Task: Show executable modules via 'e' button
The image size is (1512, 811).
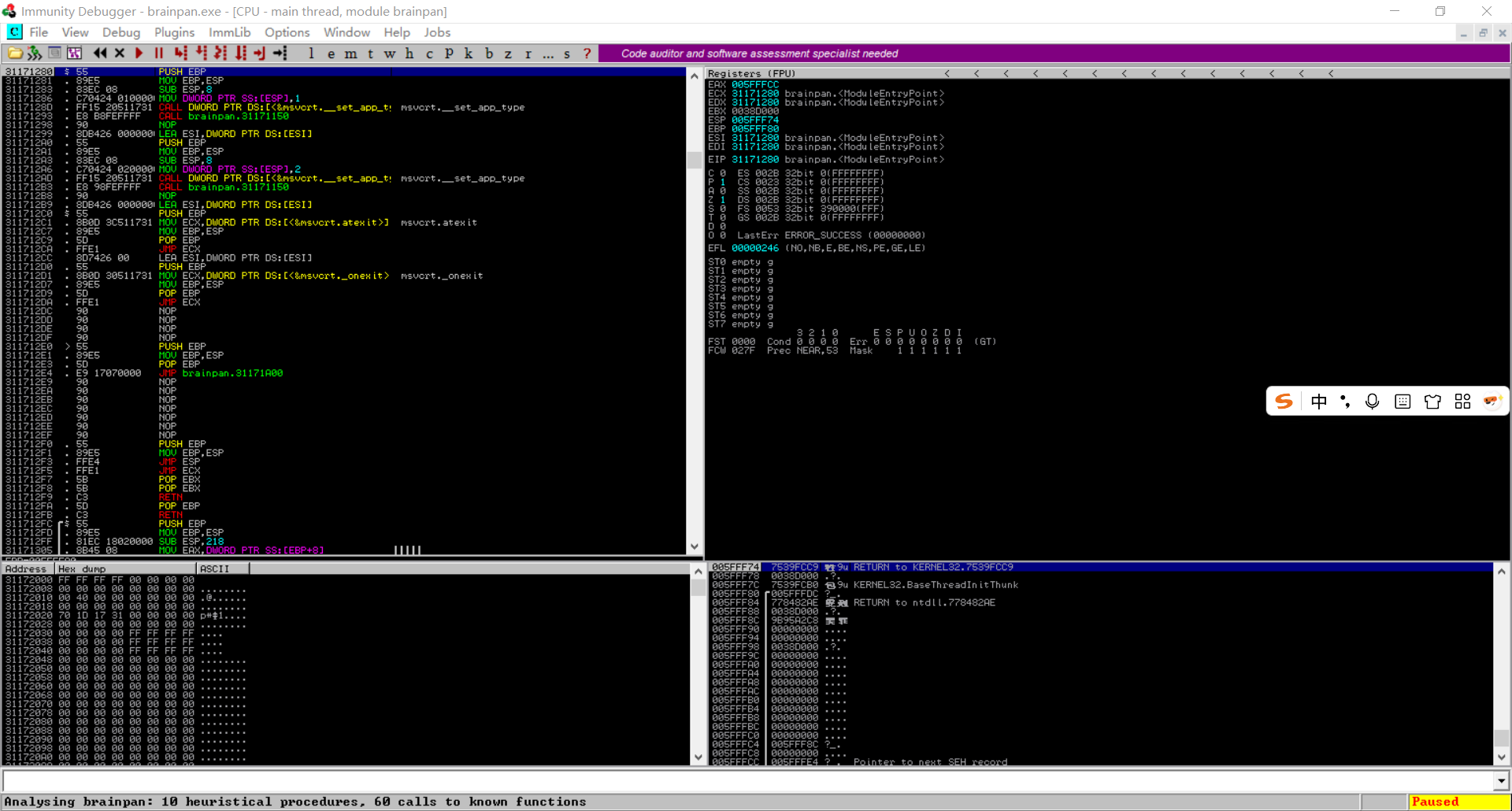Action: coord(331,54)
